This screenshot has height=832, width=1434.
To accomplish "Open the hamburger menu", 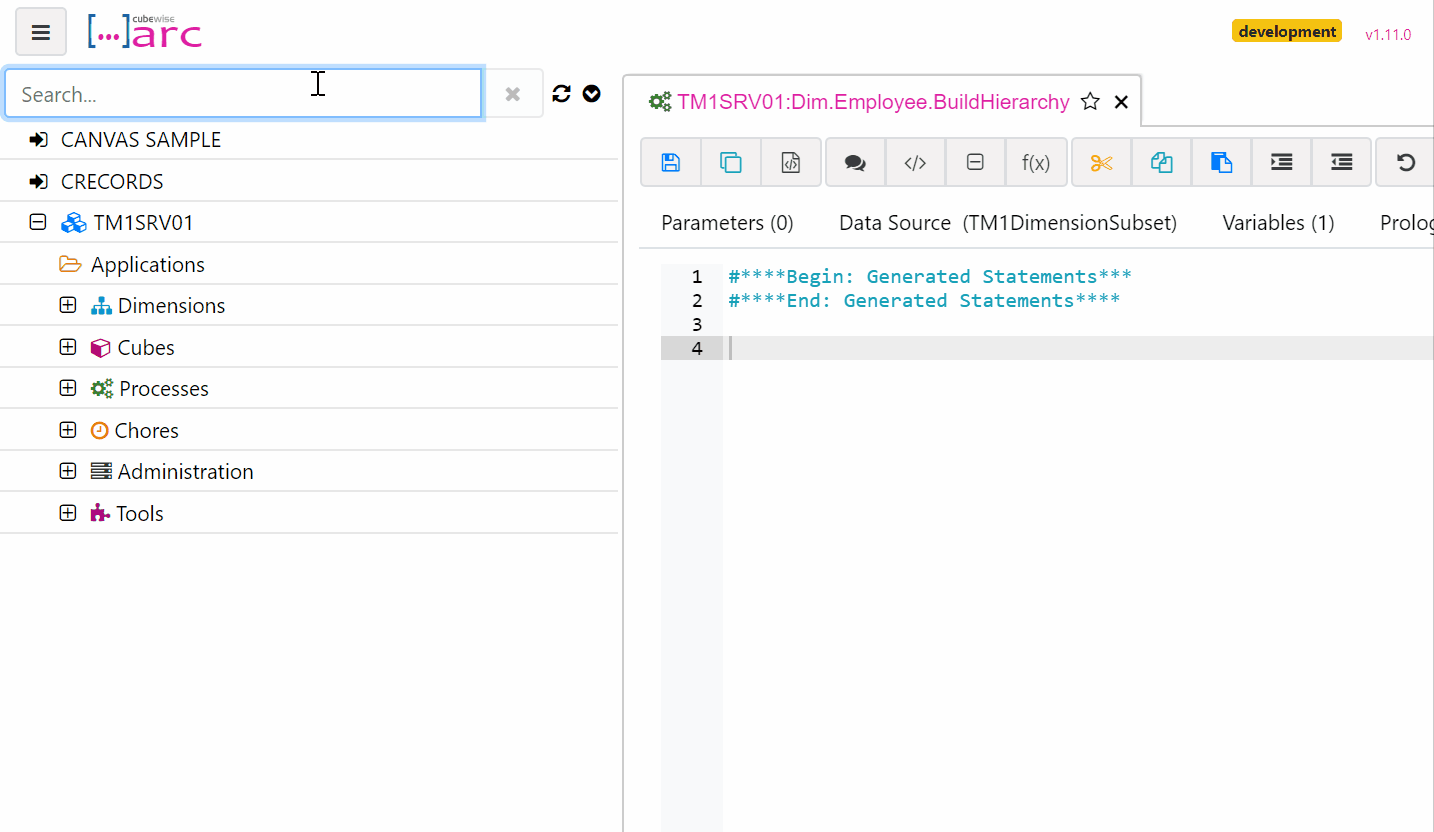I will 40,31.
